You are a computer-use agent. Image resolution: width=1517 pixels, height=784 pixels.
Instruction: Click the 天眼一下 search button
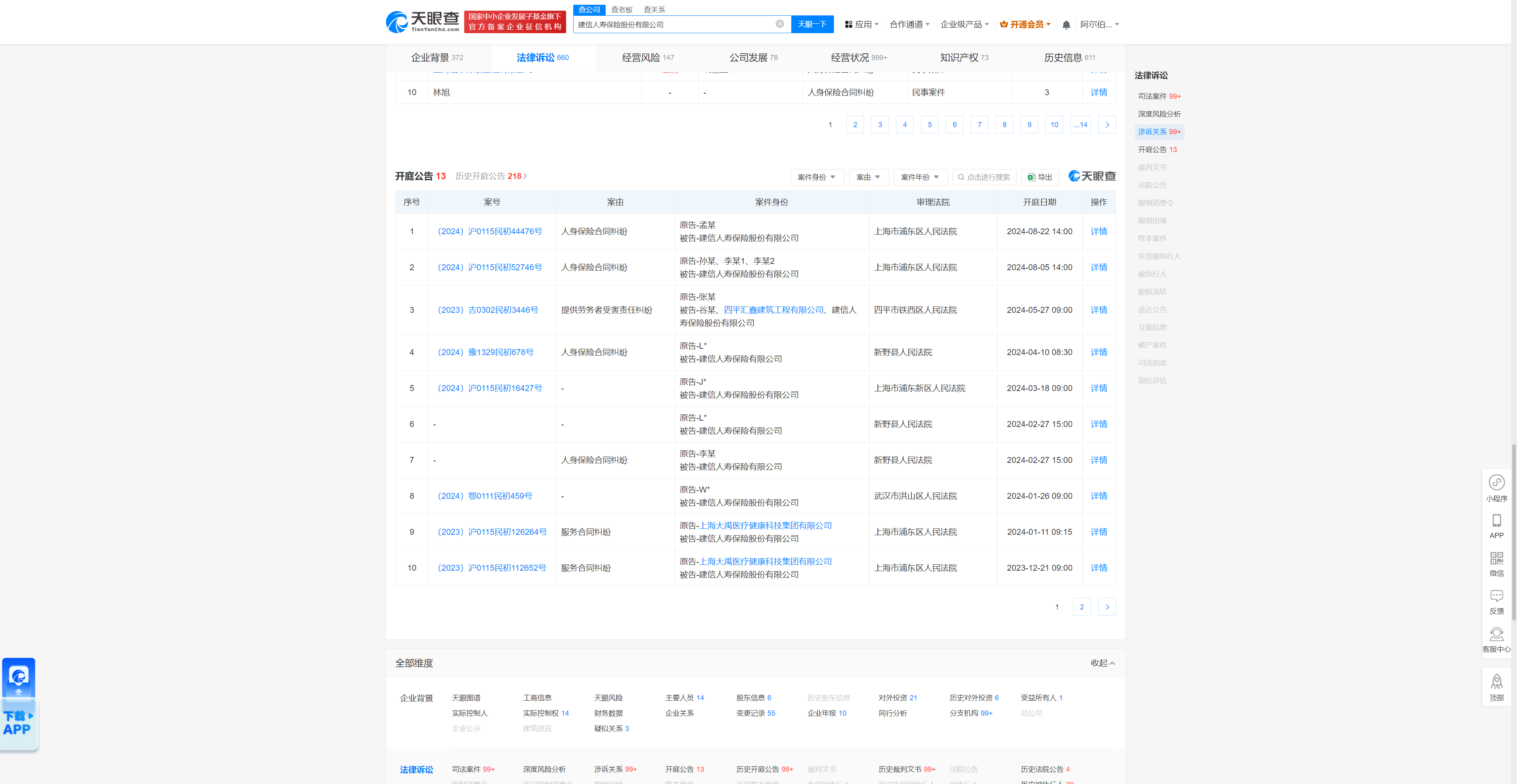pos(813,24)
